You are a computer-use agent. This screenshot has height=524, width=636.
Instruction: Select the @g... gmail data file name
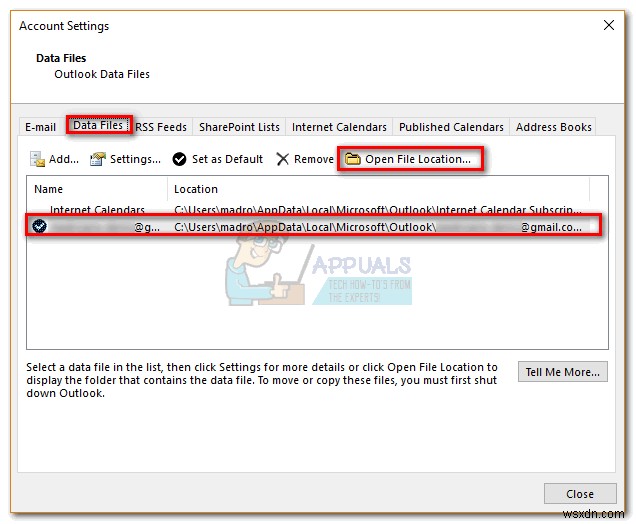(x=106, y=227)
